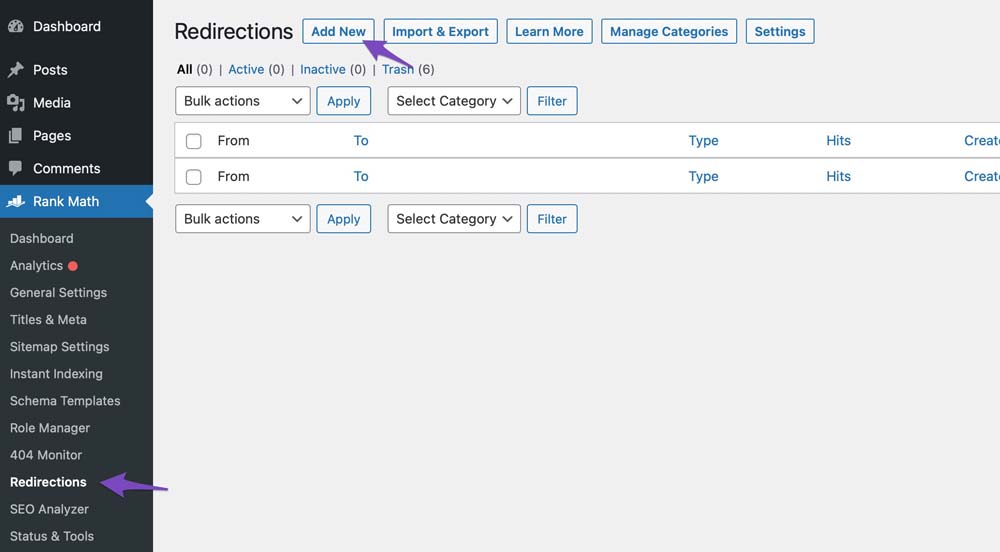Screen dimensions: 1000x552
Task: Open Sitemap Settings submenu item
Action: tap(59, 347)
